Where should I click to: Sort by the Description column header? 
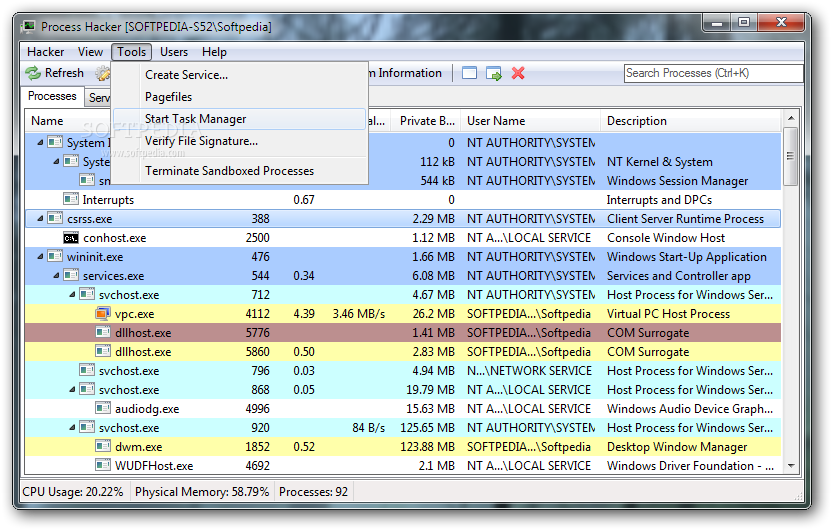[691, 121]
